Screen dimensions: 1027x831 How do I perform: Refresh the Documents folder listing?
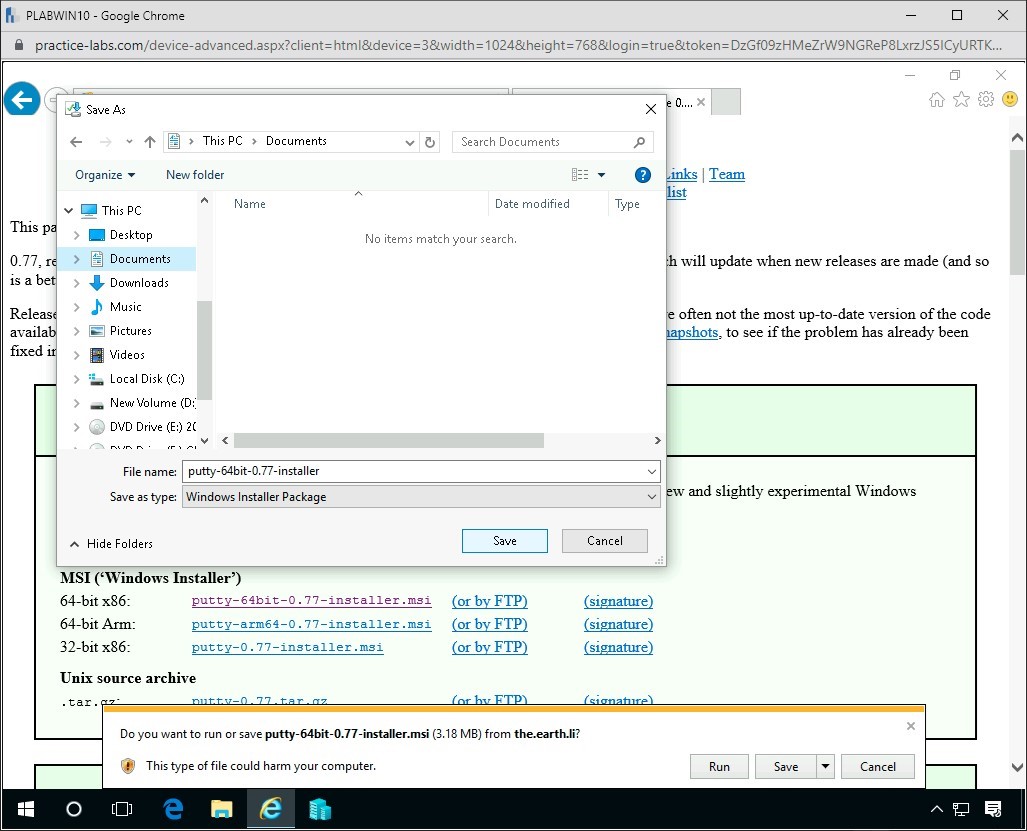(x=430, y=142)
